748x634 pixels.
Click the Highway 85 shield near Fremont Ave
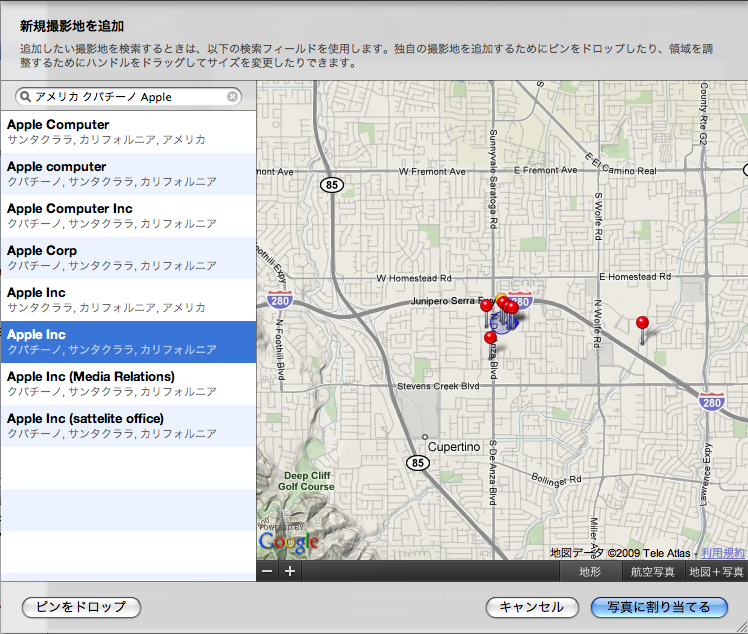tap(332, 185)
